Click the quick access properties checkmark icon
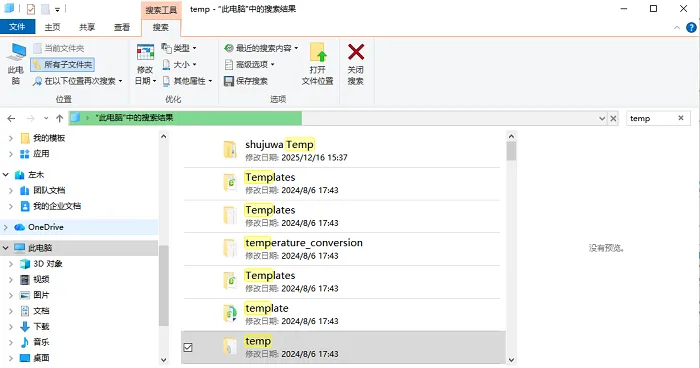This screenshot has width=700, height=368. [x=31, y=8]
